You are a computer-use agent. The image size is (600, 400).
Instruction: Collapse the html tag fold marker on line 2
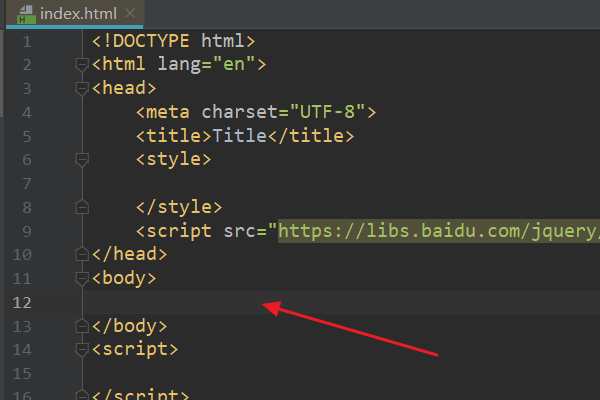coord(82,65)
